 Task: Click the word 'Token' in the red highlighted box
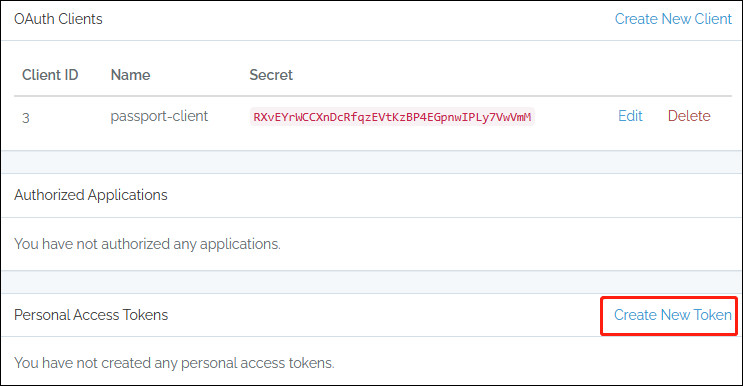pos(713,315)
